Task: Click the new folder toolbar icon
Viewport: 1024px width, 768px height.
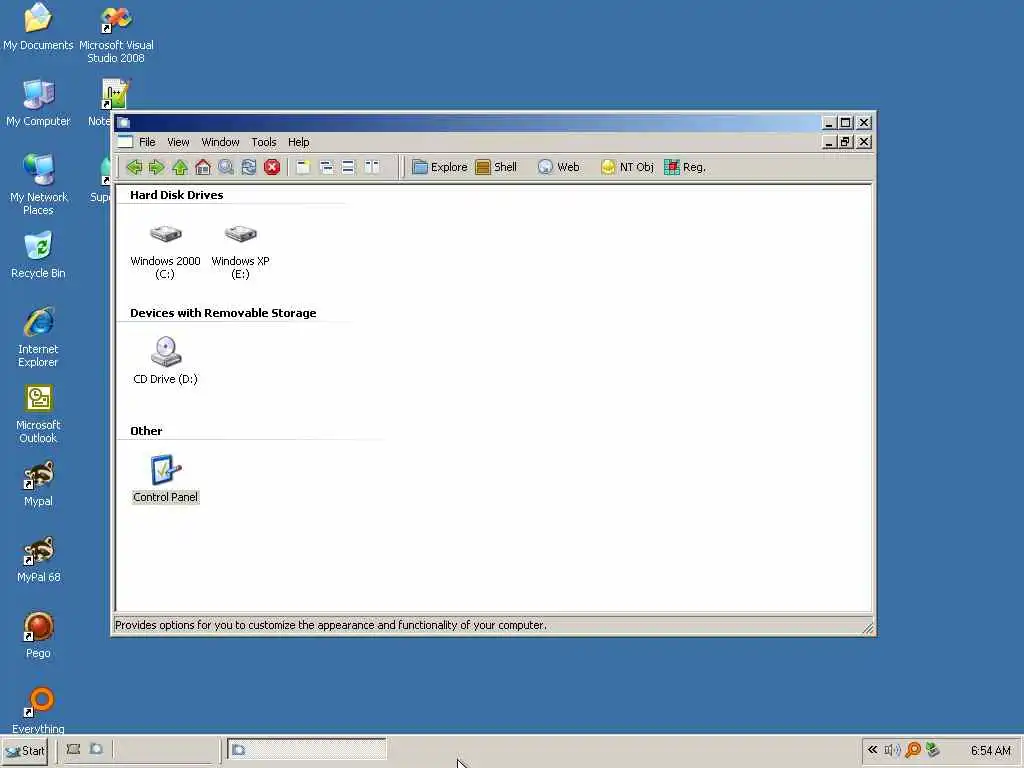Action: (302, 167)
